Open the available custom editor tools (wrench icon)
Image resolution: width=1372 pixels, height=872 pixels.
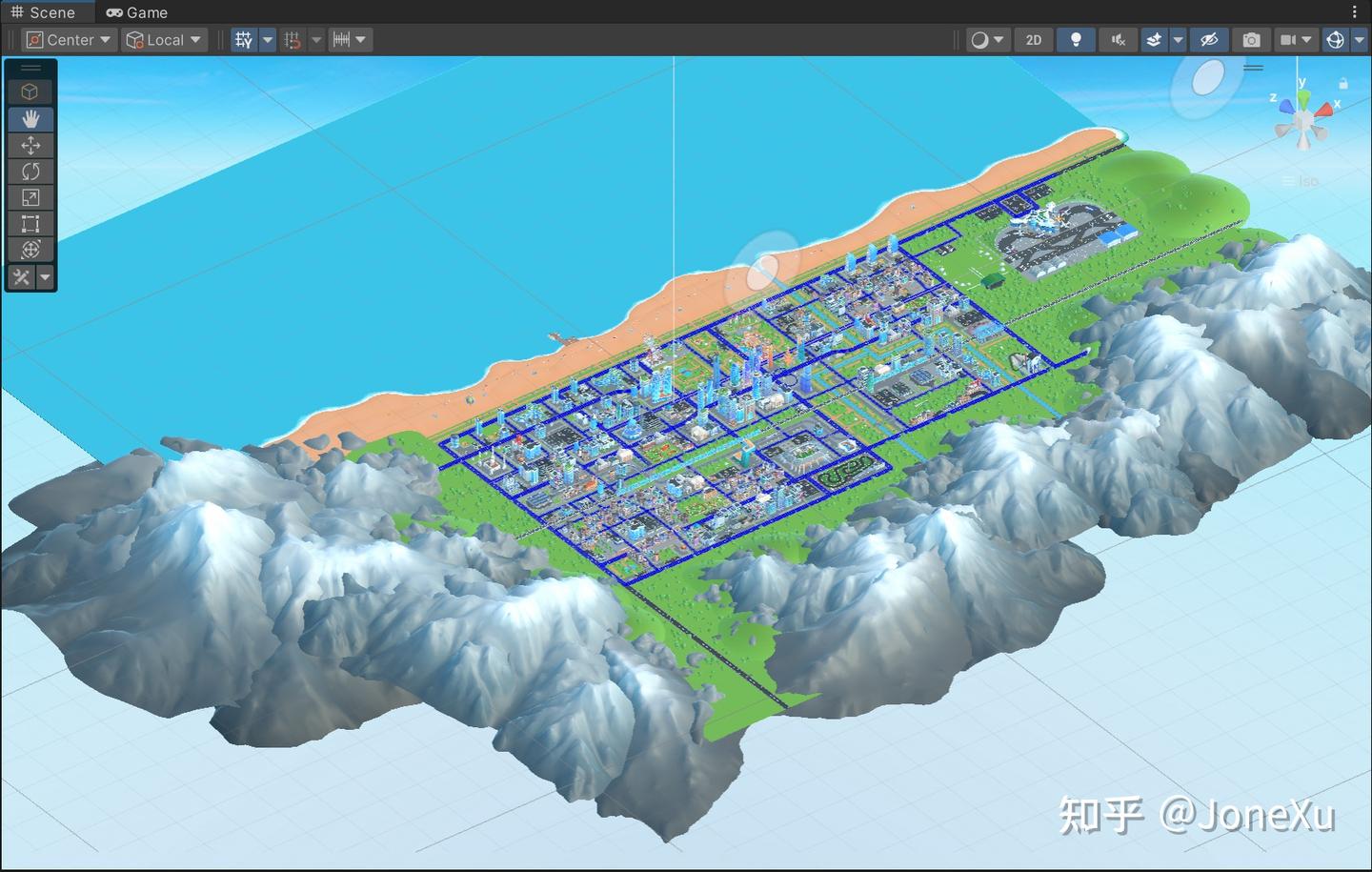coord(22,278)
